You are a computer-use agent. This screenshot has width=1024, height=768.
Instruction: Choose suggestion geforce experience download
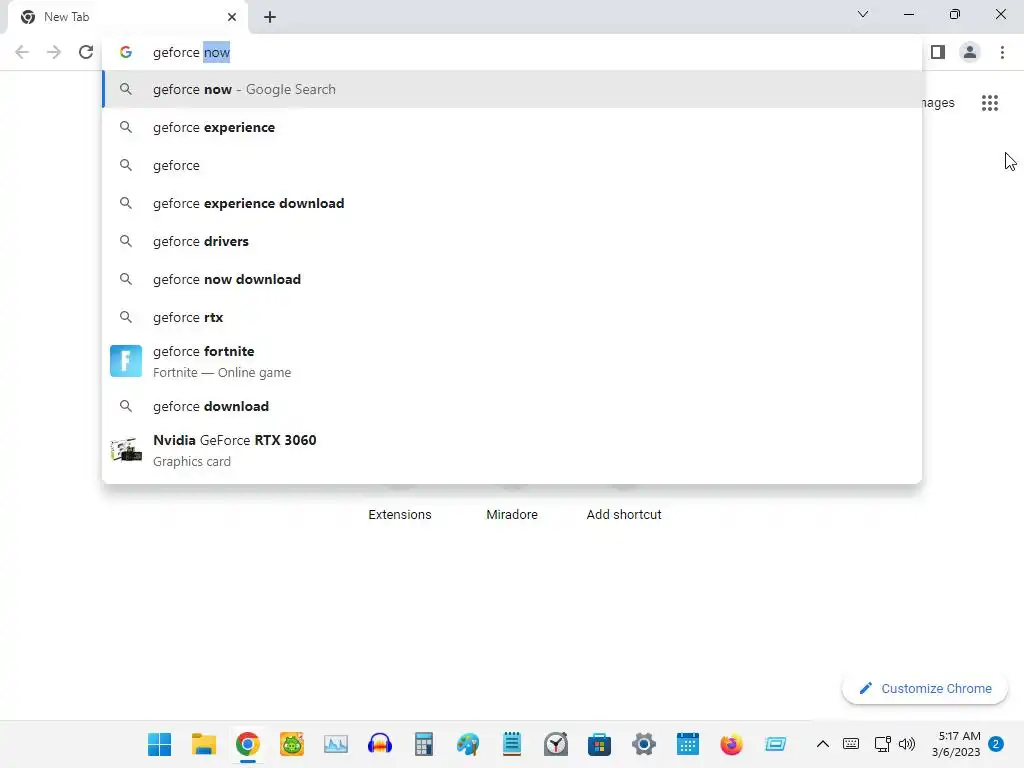point(512,203)
